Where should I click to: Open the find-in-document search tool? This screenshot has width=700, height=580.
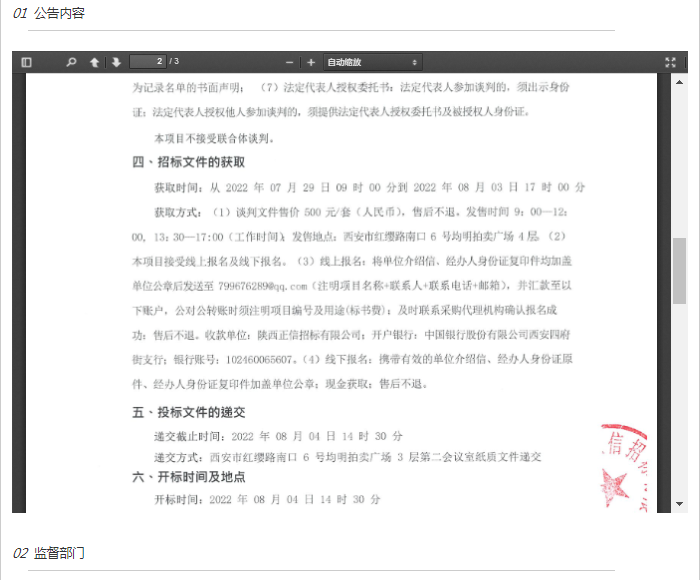[71, 62]
